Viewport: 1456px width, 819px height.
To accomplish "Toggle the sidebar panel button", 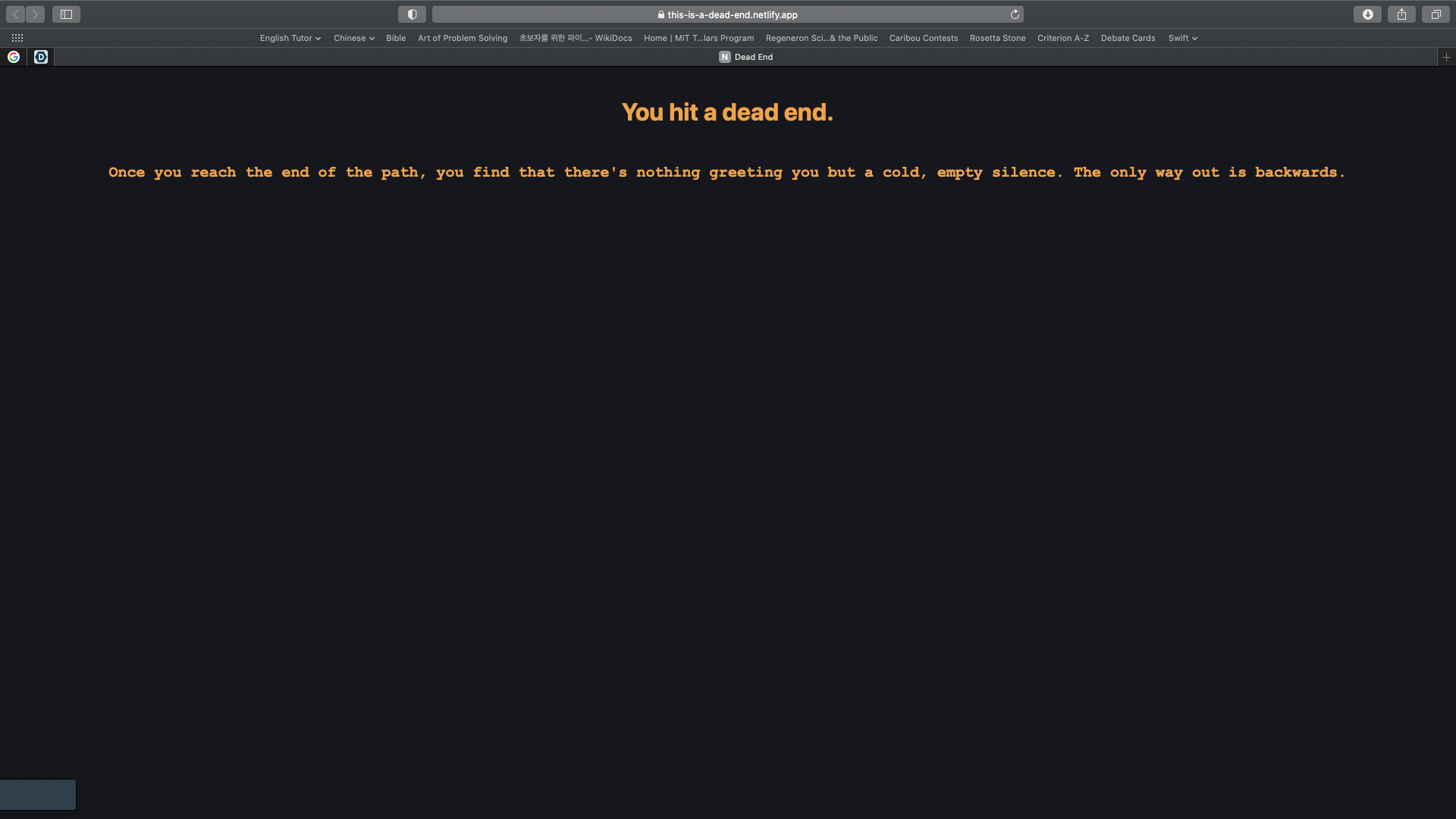I will (x=66, y=14).
